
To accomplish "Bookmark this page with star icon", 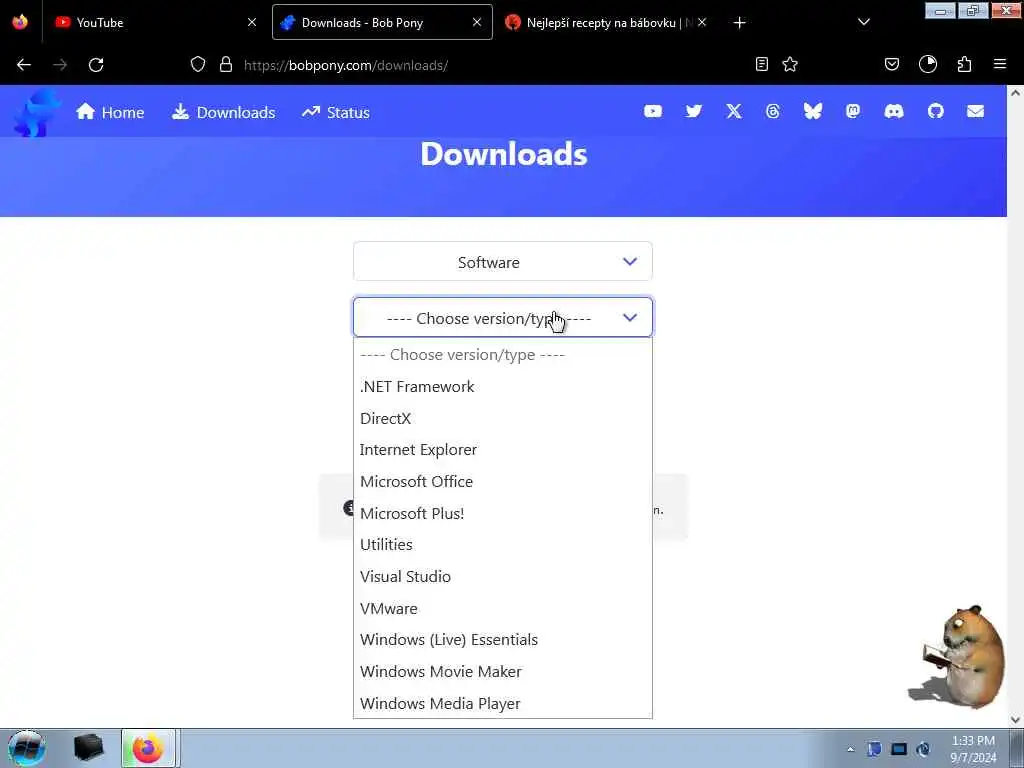I will pyautogui.click(x=790, y=64).
